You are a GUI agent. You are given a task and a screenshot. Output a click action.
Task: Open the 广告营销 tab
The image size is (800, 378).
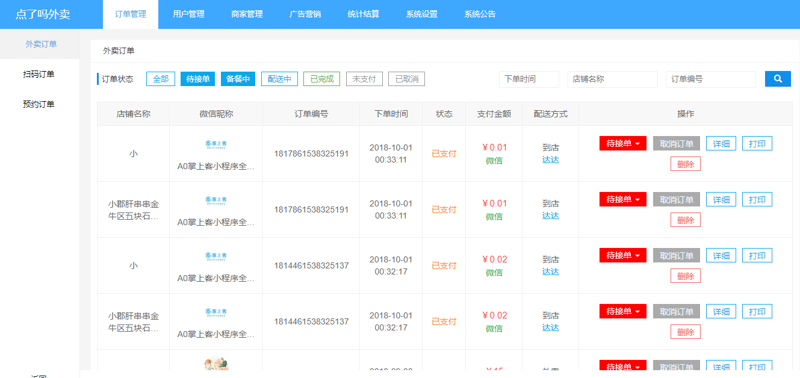[305, 14]
